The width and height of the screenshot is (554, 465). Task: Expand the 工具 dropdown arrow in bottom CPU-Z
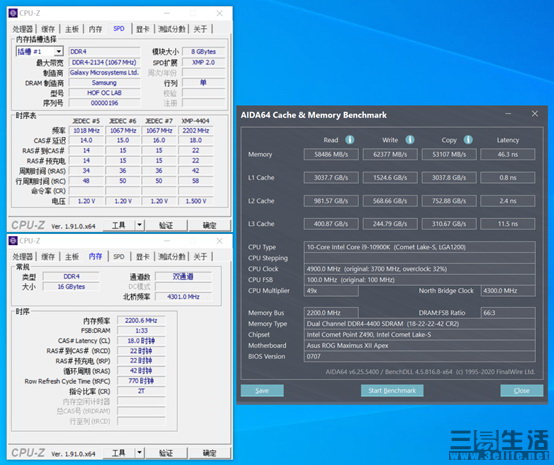tap(140, 452)
